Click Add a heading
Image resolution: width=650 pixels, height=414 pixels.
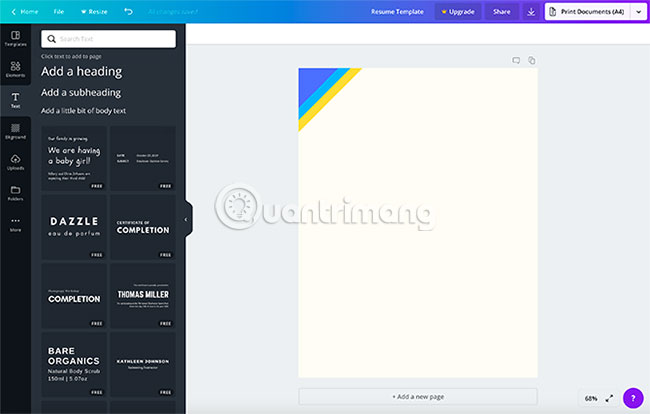click(x=82, y=72)
